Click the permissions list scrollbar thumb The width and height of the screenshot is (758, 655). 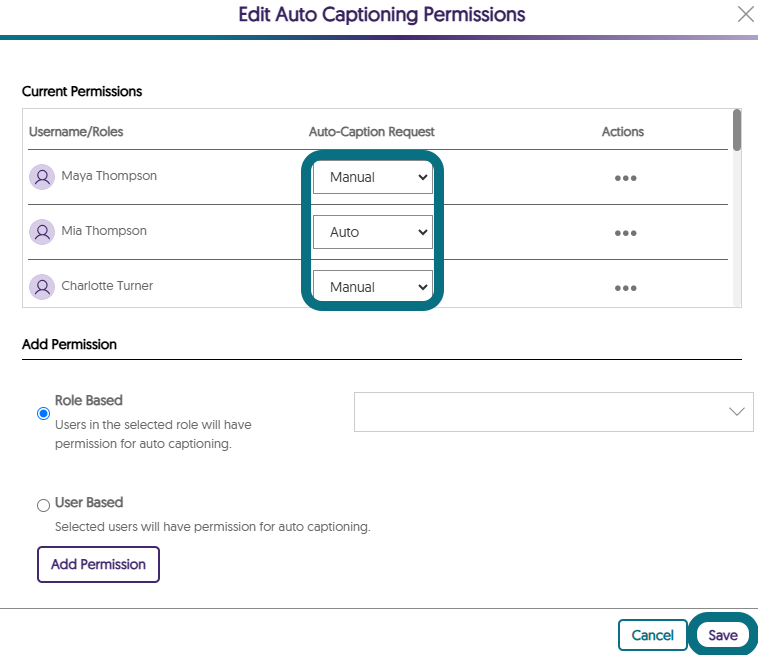point(736,130)
